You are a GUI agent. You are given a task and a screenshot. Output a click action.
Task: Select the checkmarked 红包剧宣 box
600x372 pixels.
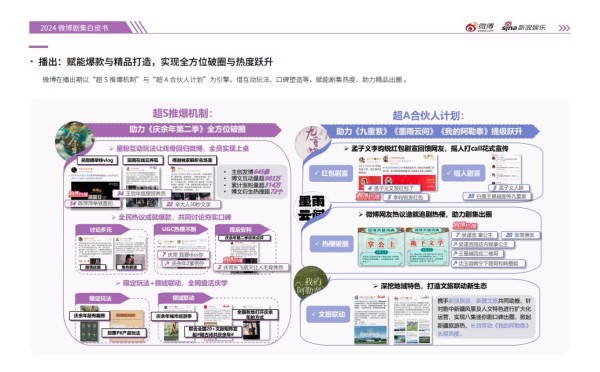[331, 173]
